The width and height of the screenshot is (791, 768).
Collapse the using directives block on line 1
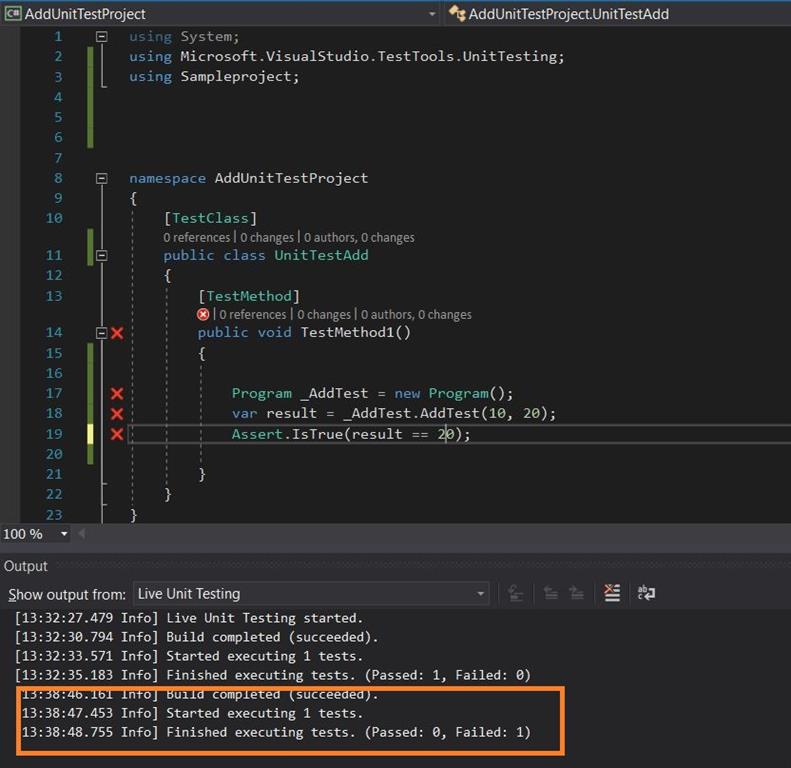point(101,36)
